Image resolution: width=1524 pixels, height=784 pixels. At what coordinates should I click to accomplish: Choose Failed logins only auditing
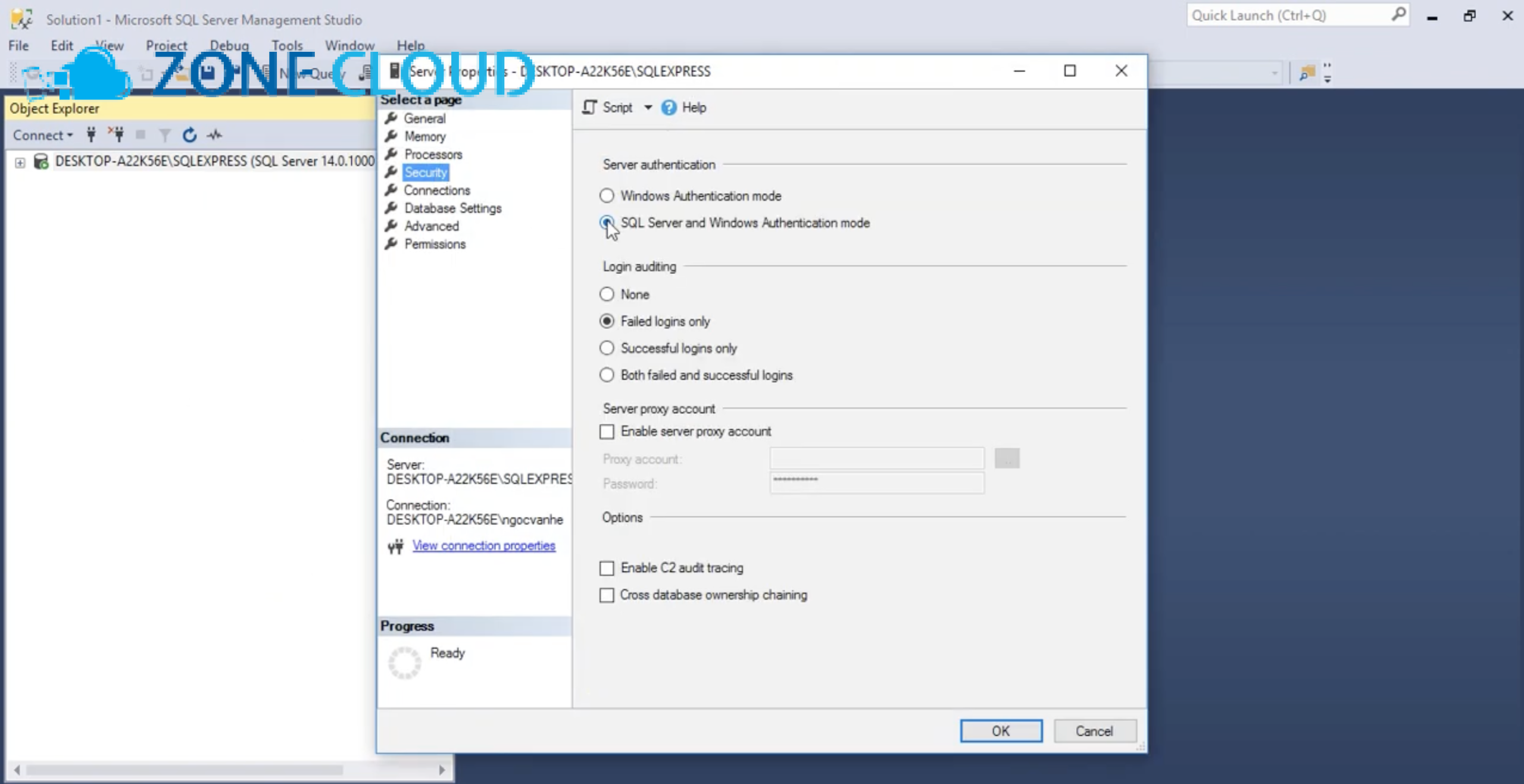(607, 321)
